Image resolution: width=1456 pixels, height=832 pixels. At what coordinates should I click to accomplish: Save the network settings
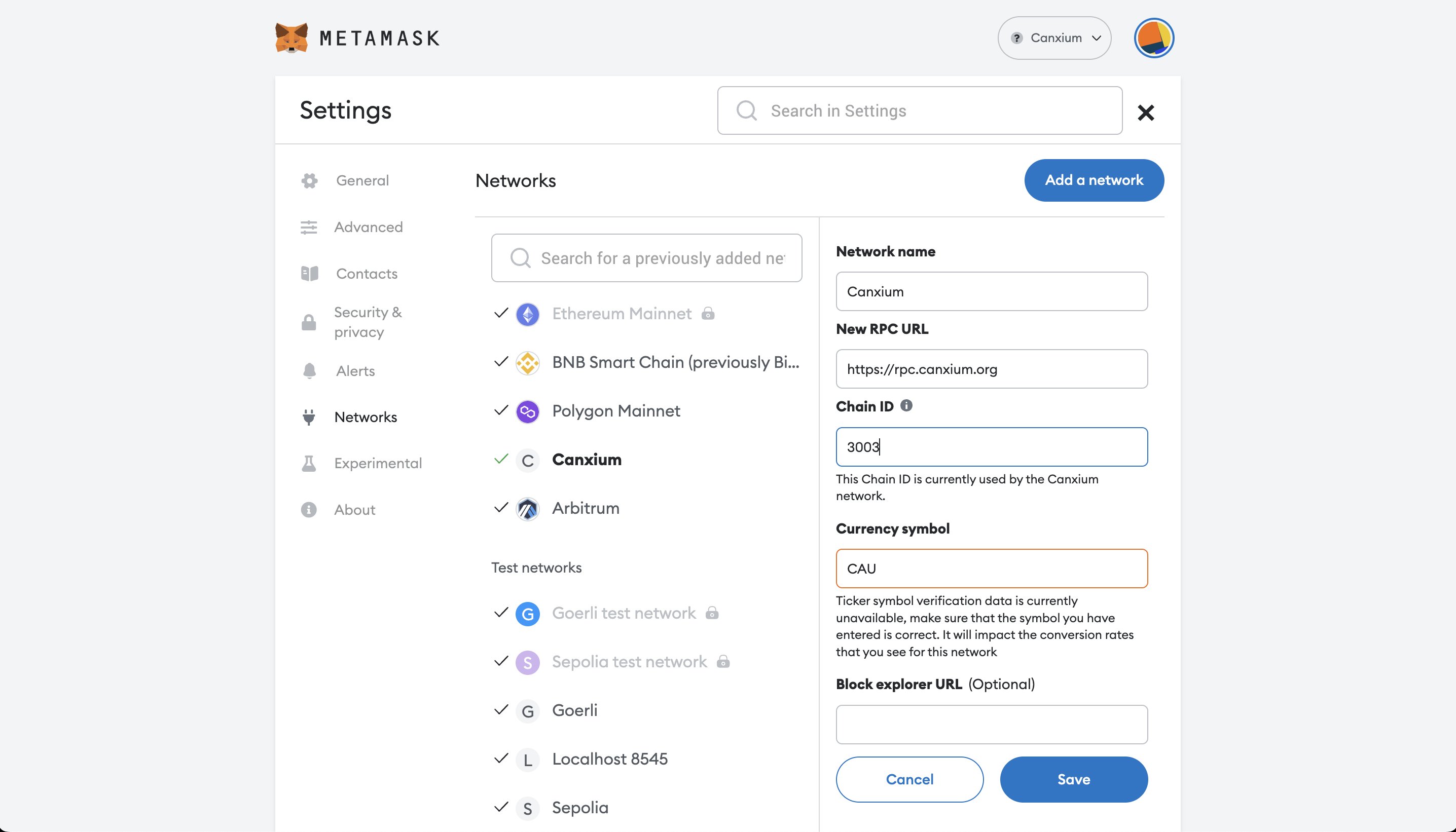coord(1074,779)
